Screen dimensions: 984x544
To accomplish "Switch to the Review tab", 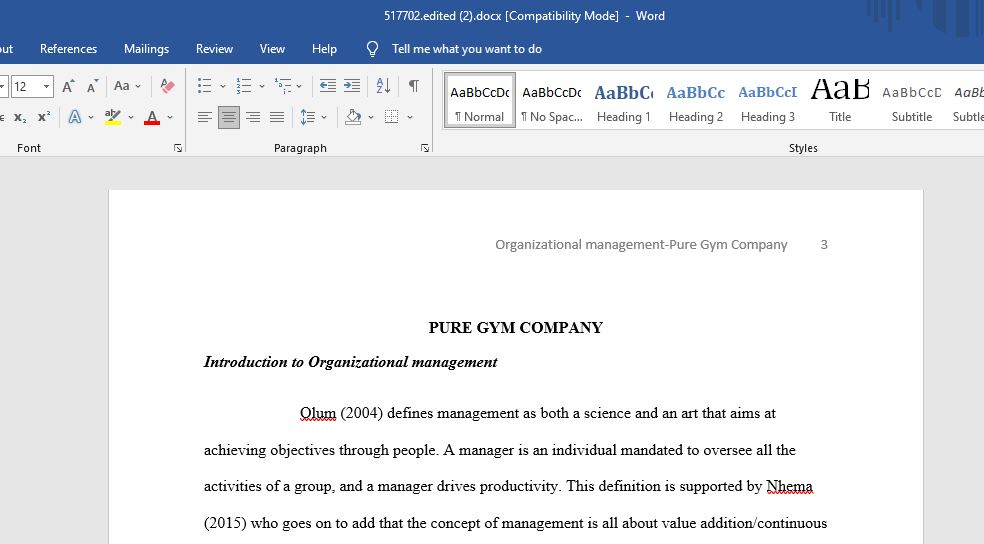I will coord(214,49).
